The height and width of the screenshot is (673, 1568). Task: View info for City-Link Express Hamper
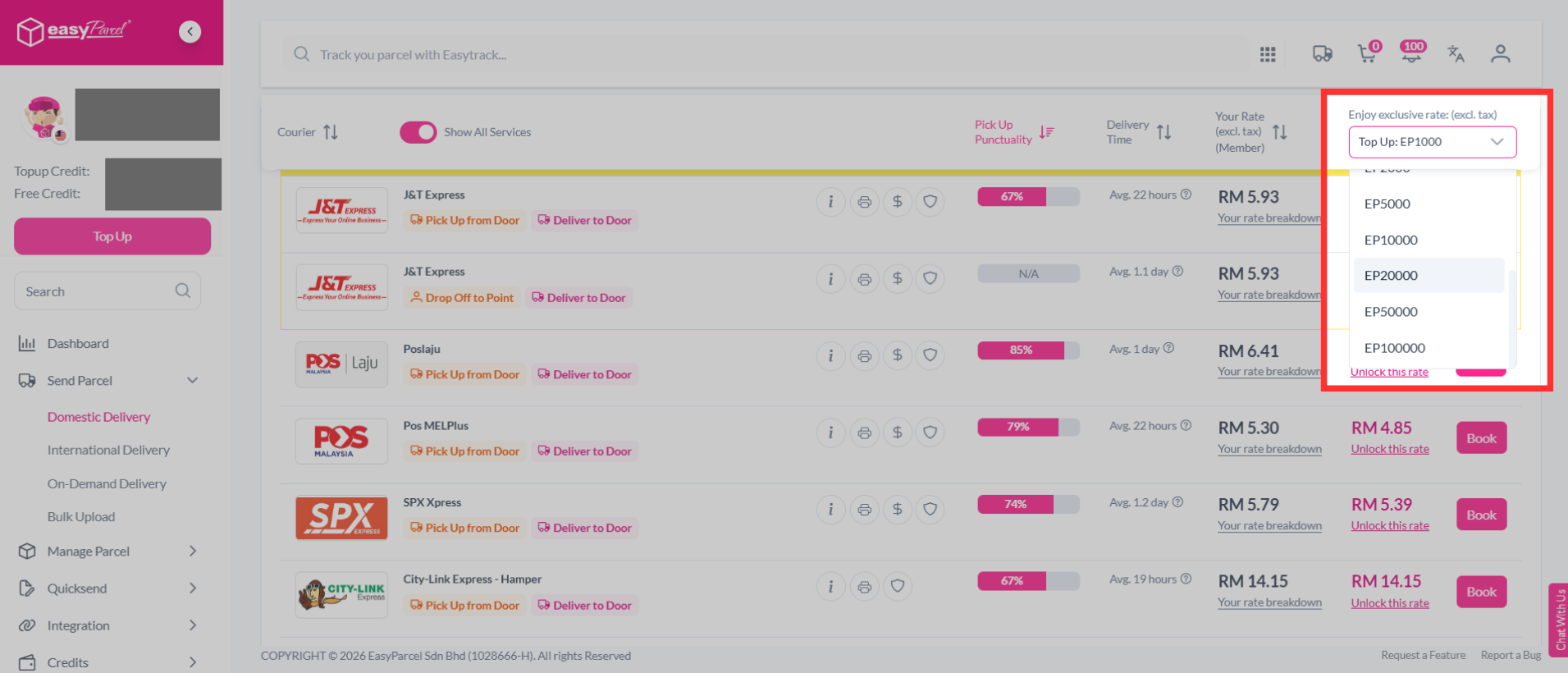pyautogui.click(x=830, y=587)
